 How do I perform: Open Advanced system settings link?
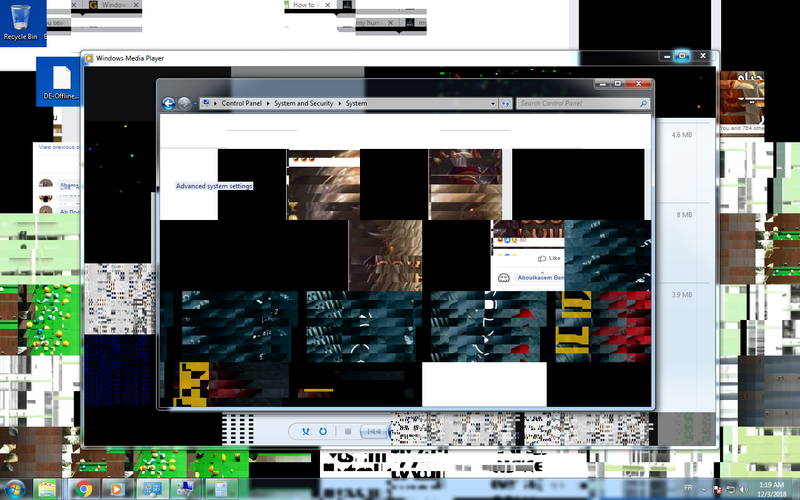click(x=214, y=186)
